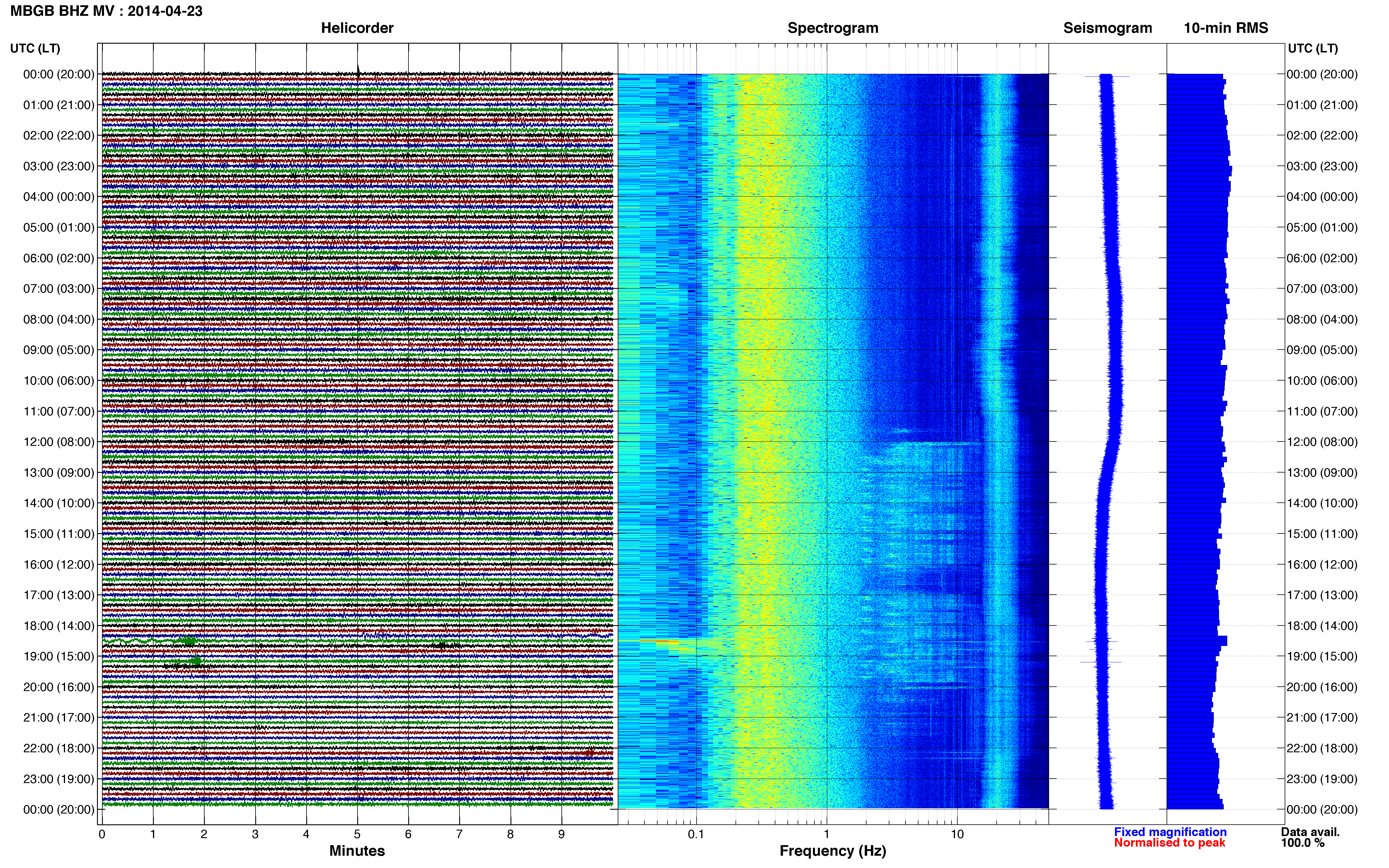
Task: Click the 10:00 (06:00) label beside the Helicorder
Action: point(59,381)
